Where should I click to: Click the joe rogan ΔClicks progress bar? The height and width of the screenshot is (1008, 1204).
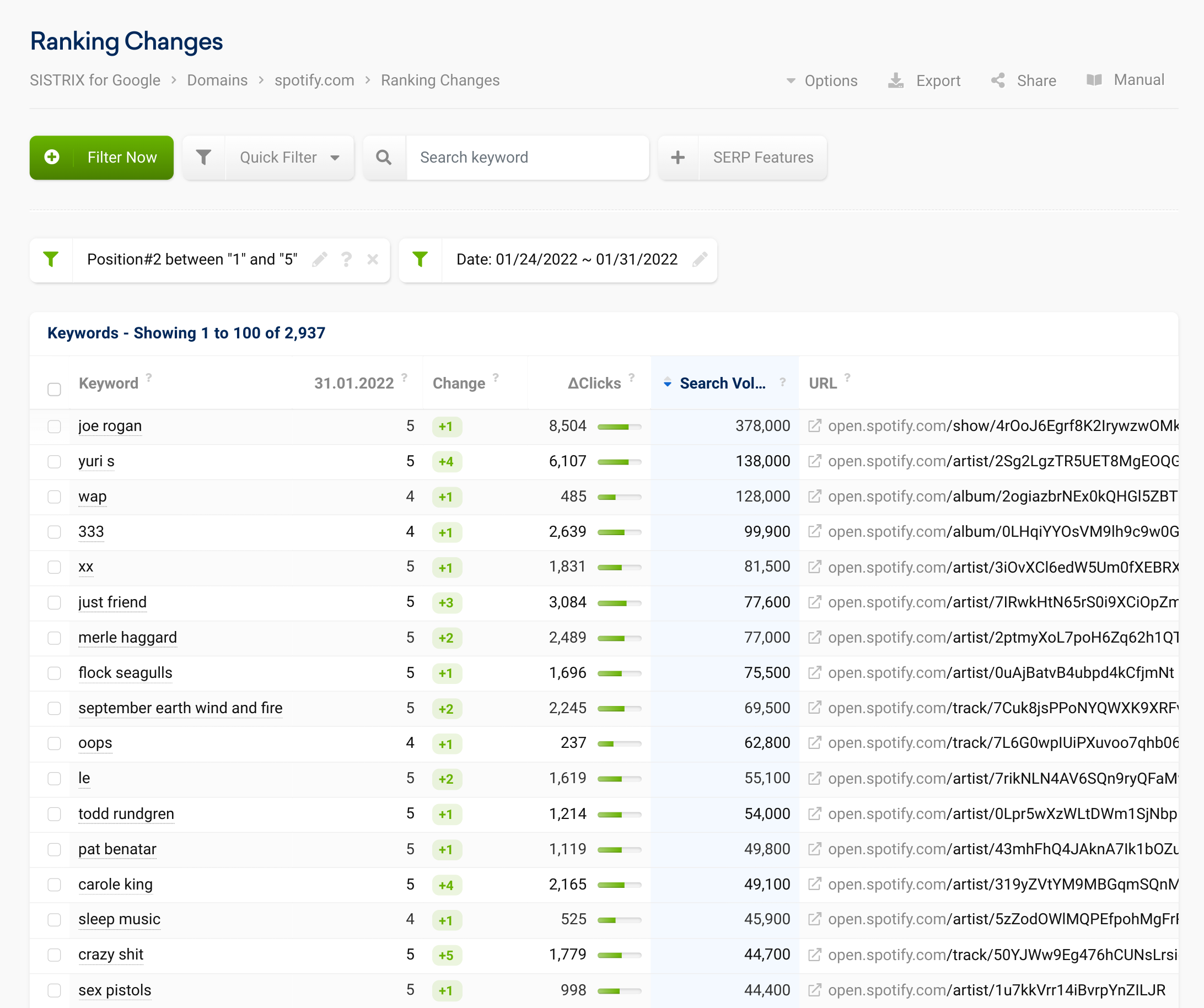(x=619, y=427)
